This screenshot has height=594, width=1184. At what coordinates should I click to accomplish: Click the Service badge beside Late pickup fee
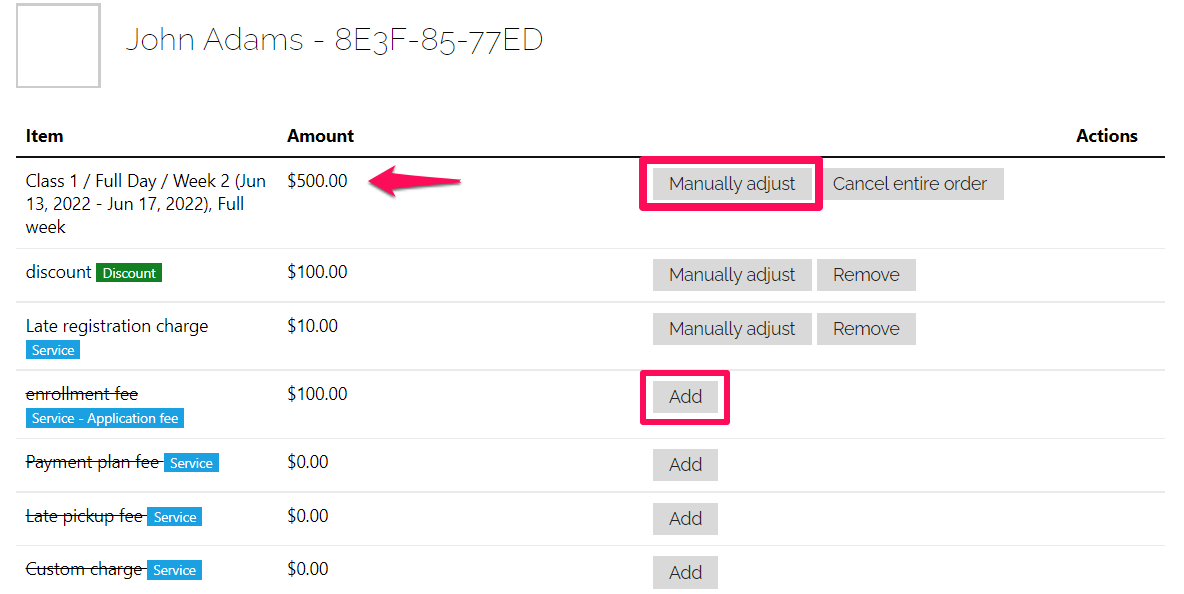pos(174,517)
